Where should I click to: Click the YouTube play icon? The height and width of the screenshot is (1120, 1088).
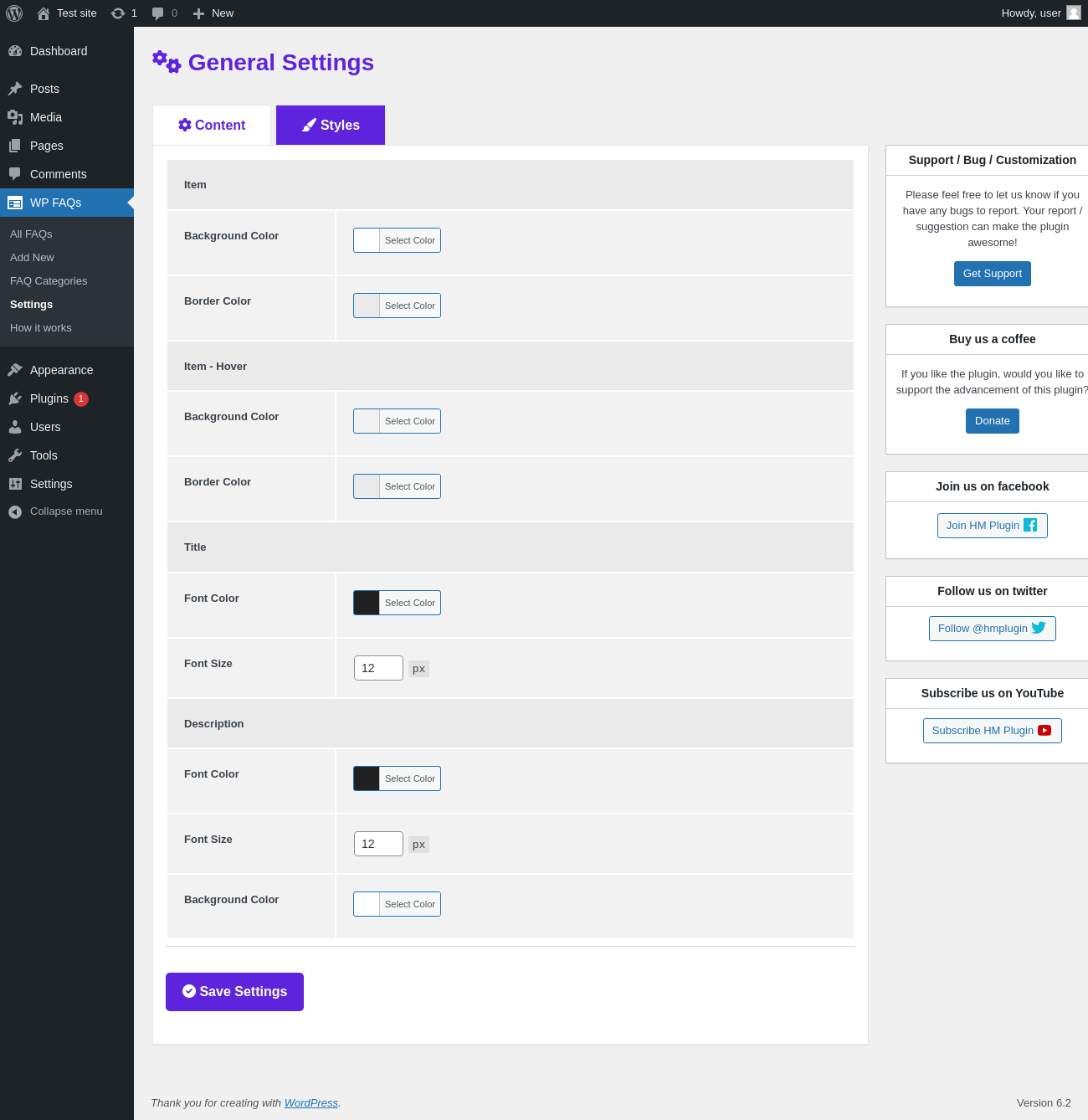[x=1044, y=730]
